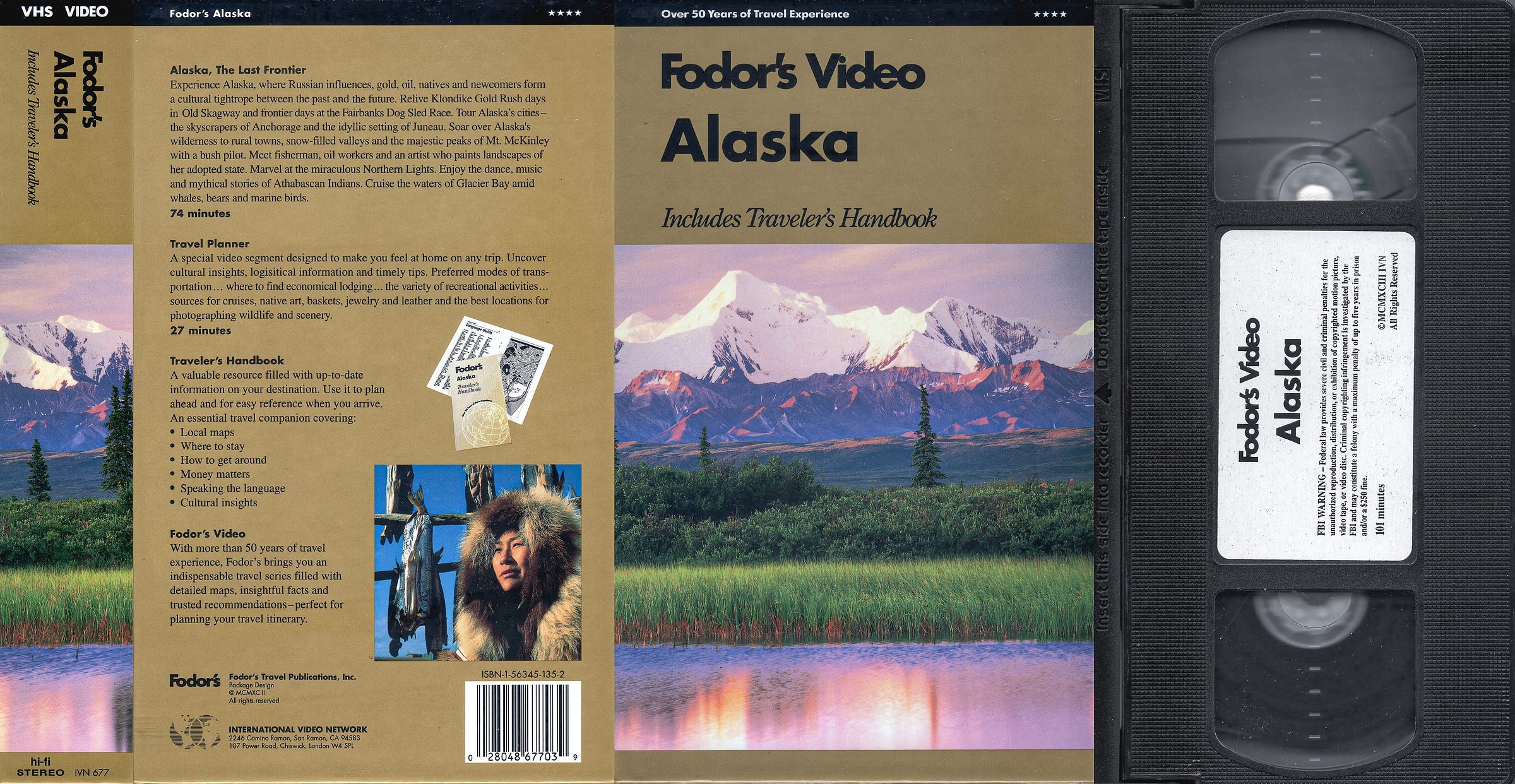The width and height of the screenshot is (1515, 784).
Task: Click the "hi-fi STEREO" label on spine
Action: point(40,767)
